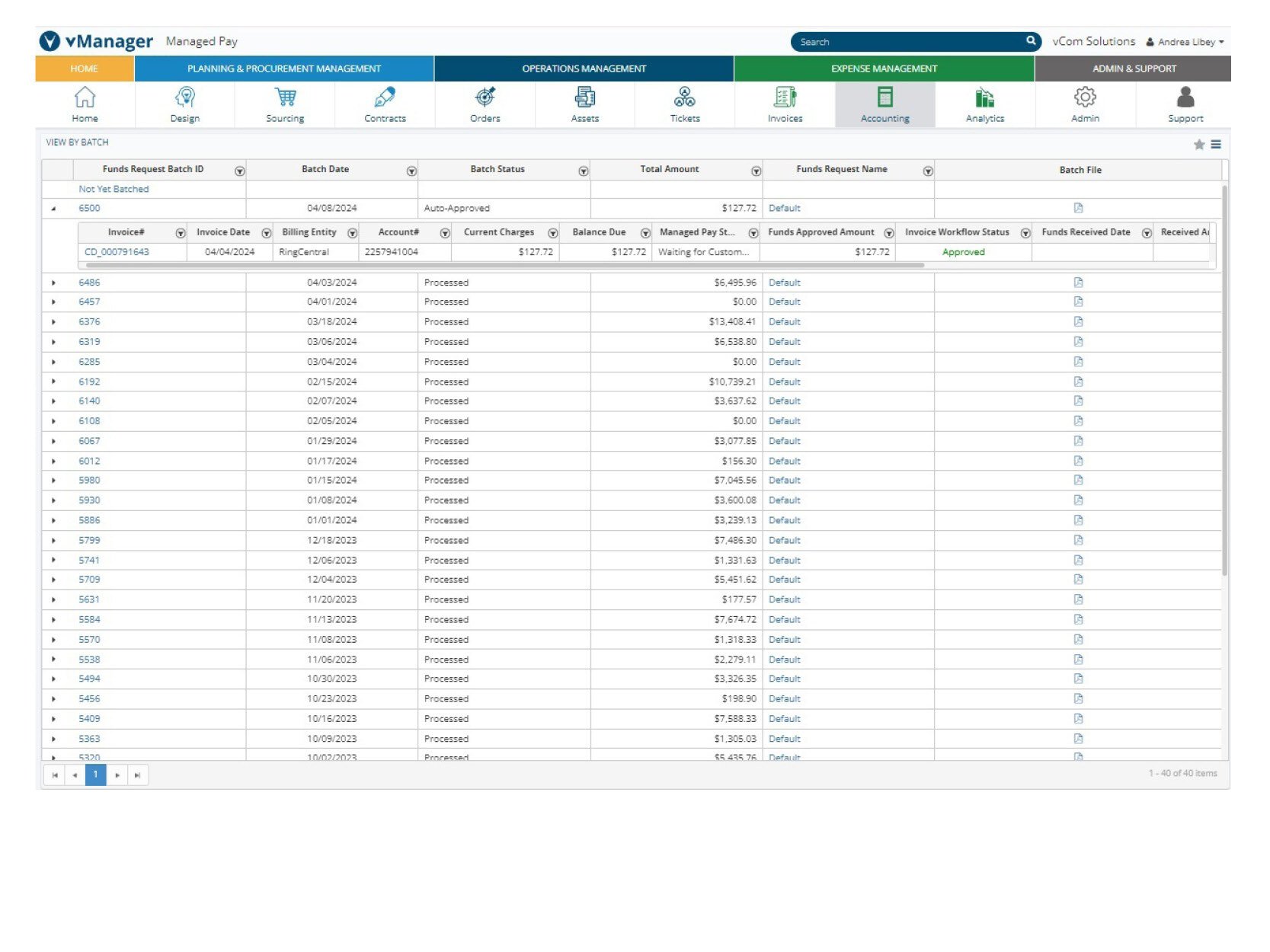
Task: Expand the row for batch 6486
Action: 54,282
